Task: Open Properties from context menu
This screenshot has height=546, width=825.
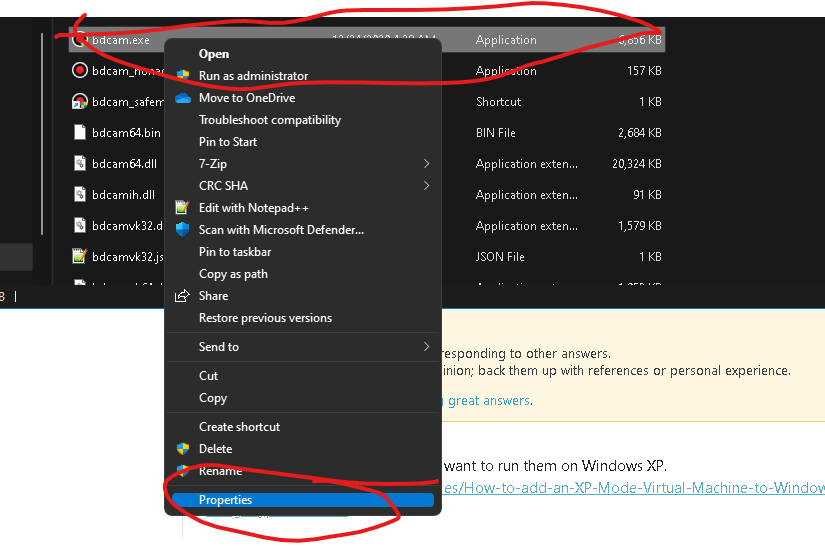Action: click(x=303, y=500)
